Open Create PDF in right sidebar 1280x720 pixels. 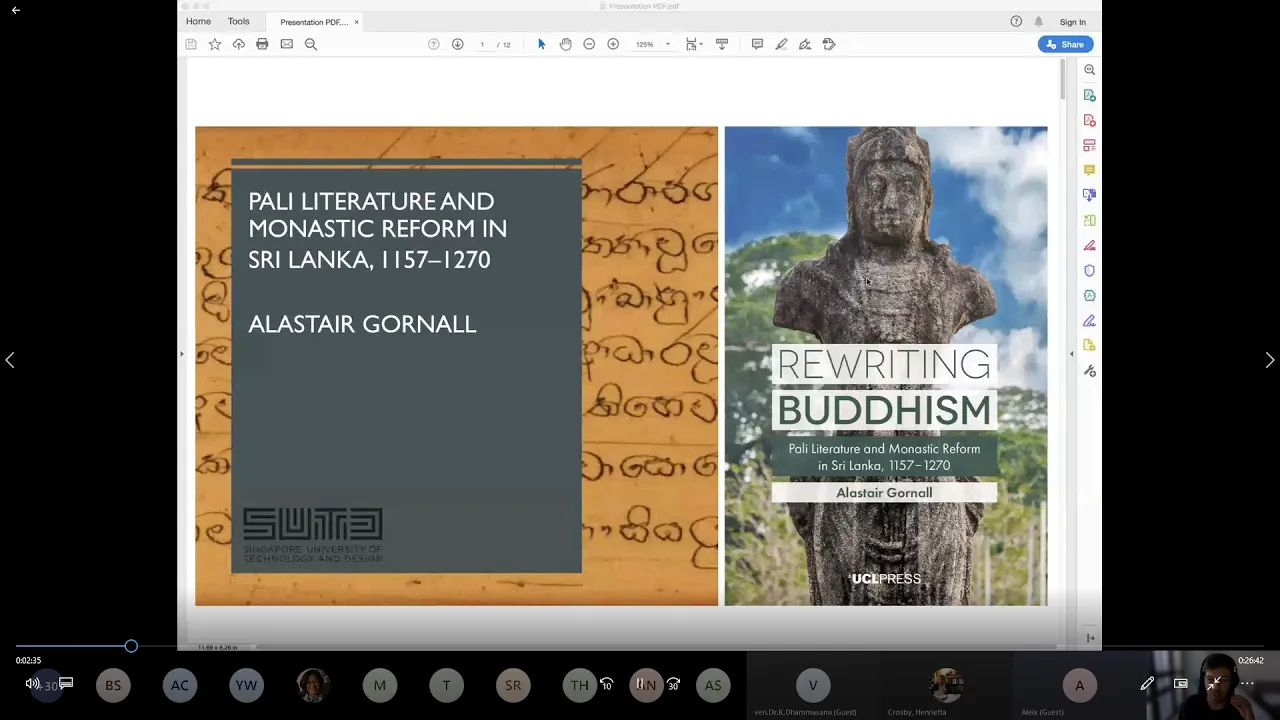click(x=1089, y=120)
